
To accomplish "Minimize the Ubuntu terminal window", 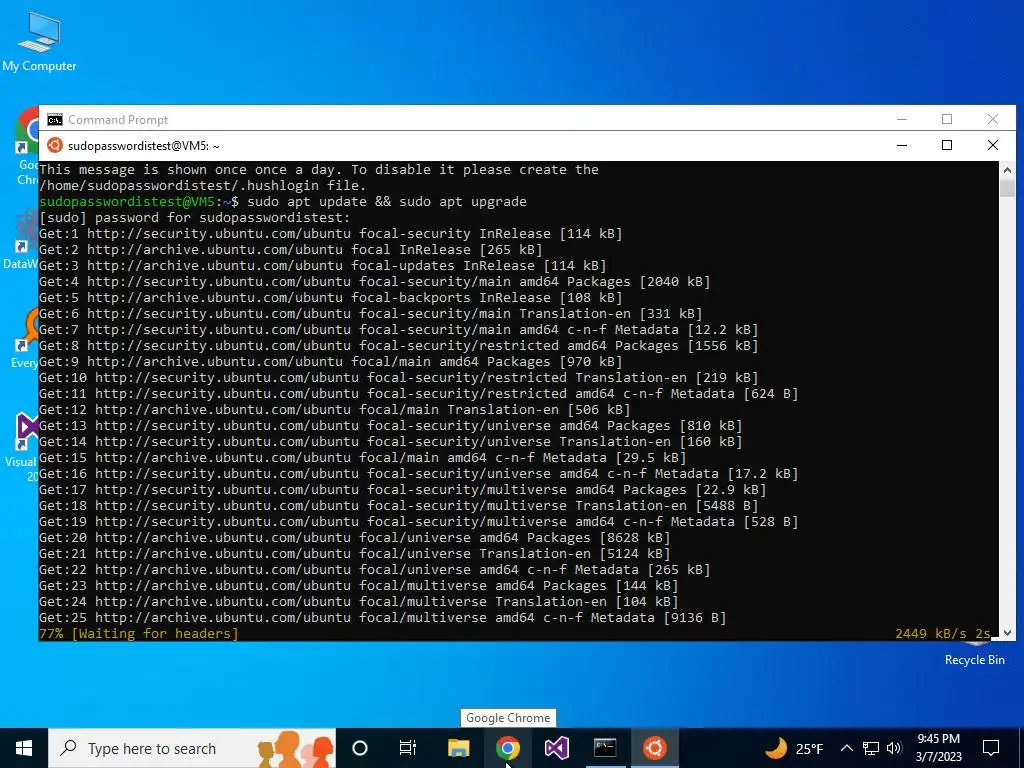I will tap(902, 145).
